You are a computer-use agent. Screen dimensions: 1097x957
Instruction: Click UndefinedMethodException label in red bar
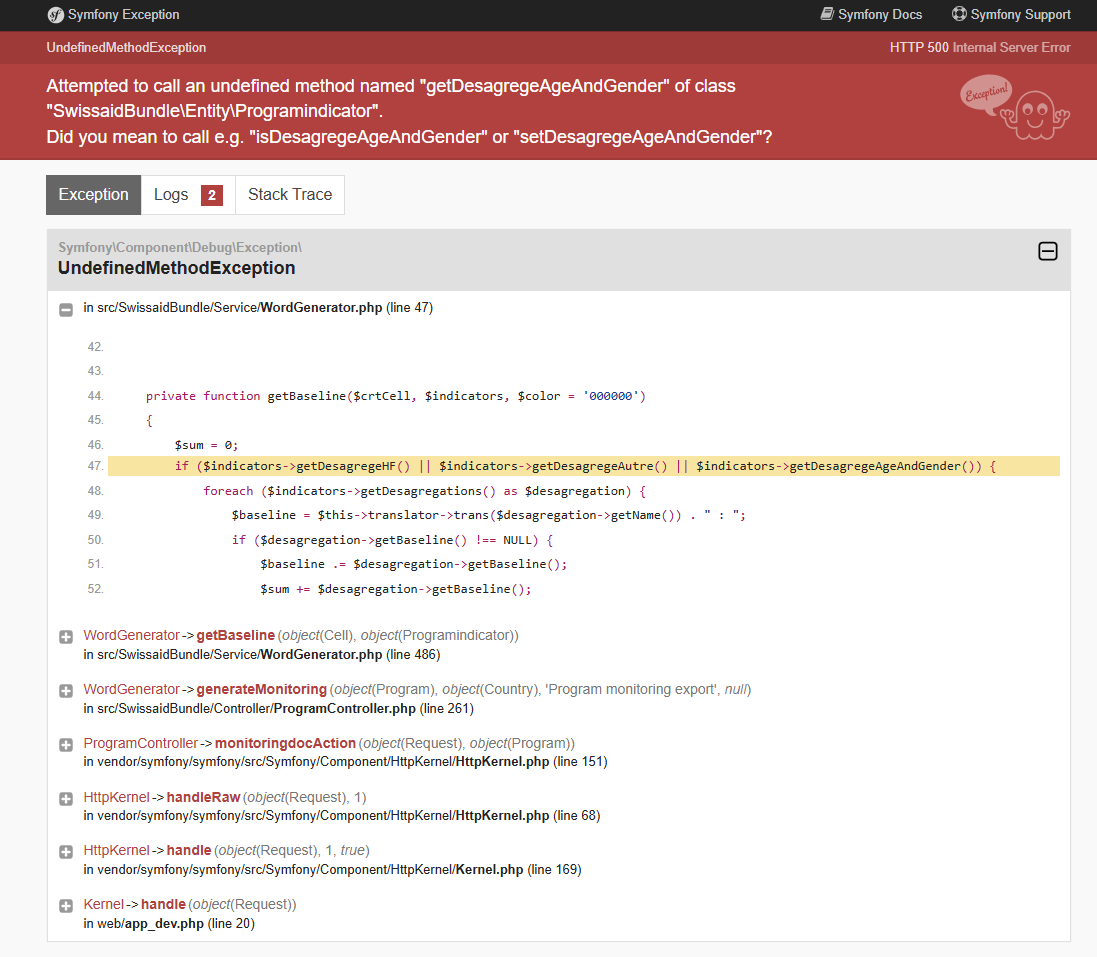126,48
